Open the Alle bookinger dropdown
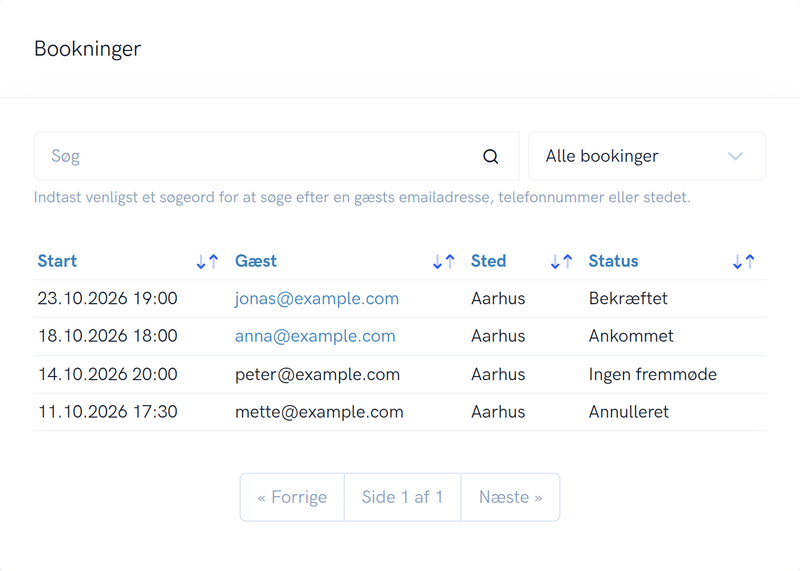Screen dimensions: 800x571 (x=647, y=156)
